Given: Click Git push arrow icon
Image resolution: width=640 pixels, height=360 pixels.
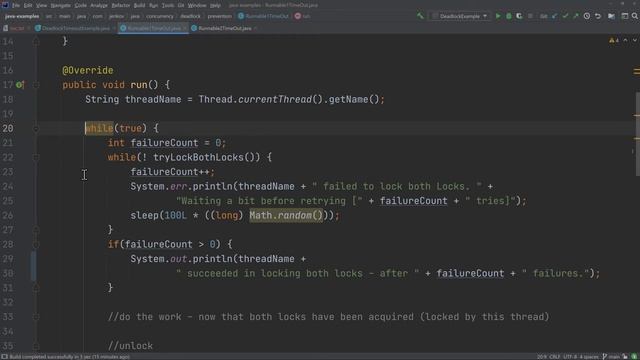Looking at the screenshot, I should point(576,16).
